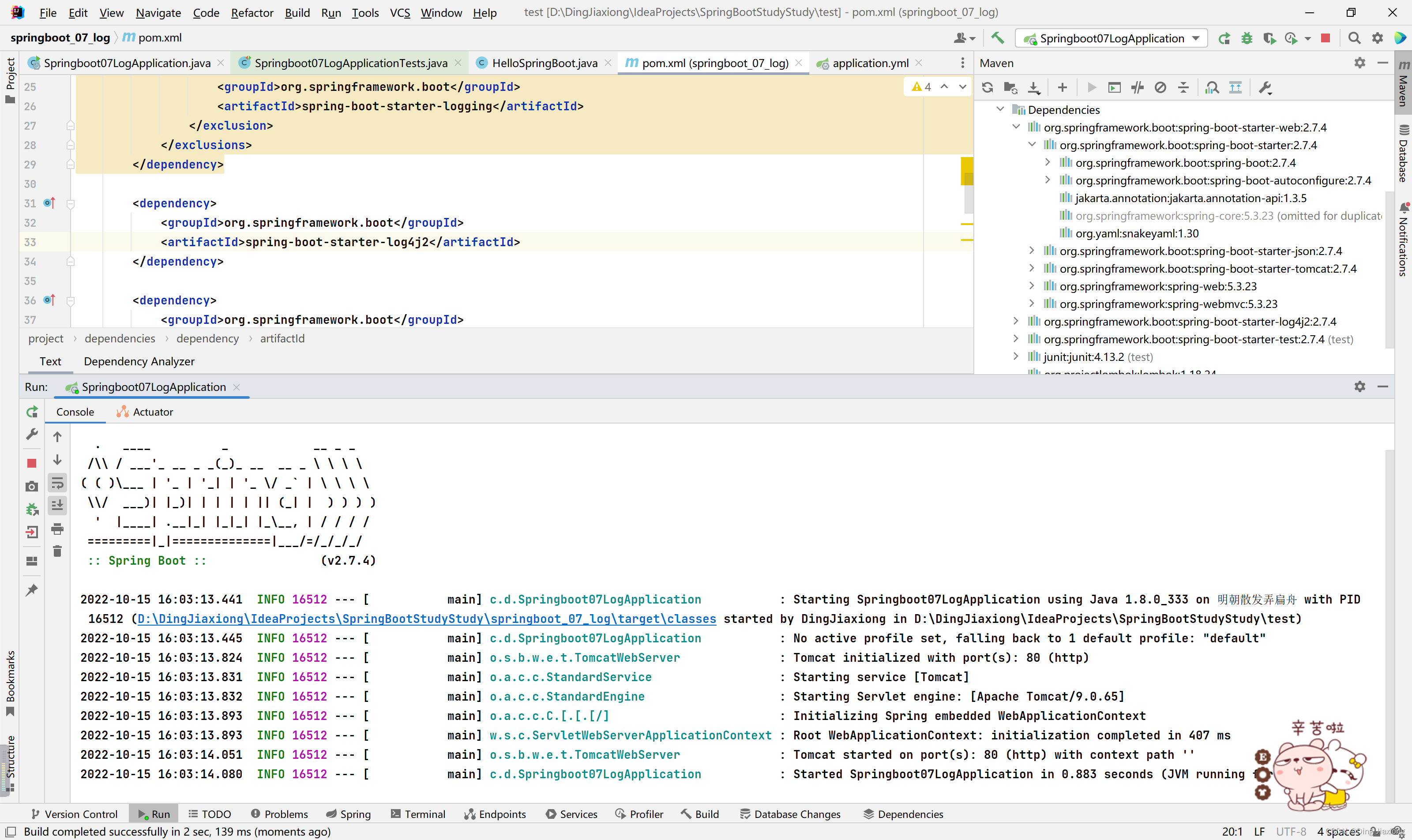Collapse spring-boot-starter-web:2.7.4 node
The width and height of the screenshot is (1412, 840).
click(x=1016, y=127)
